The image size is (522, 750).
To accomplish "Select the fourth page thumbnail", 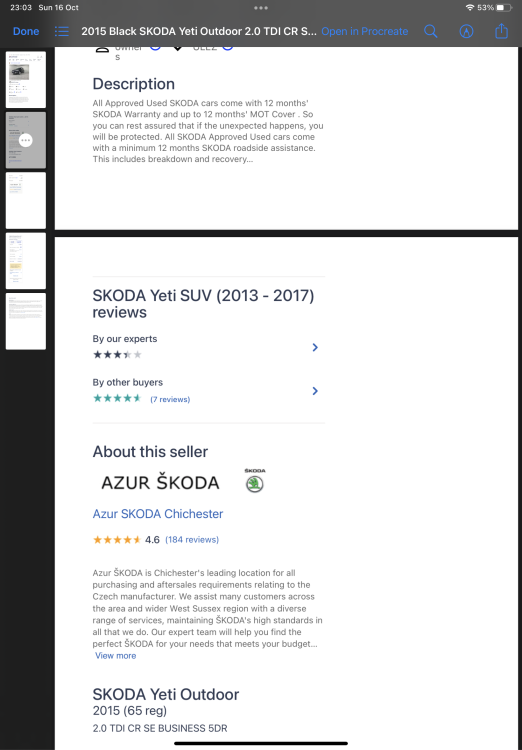I will click(x=26, y=261).
